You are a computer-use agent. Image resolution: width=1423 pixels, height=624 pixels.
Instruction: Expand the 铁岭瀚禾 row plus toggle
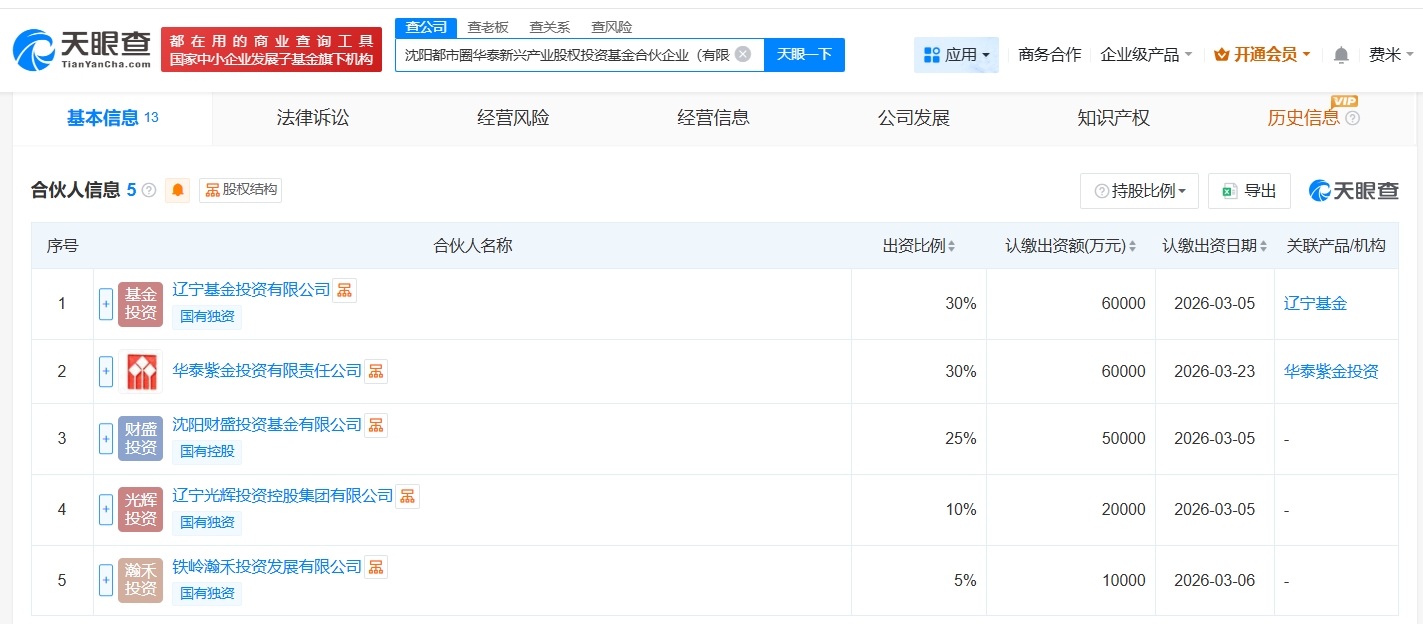pos(106,580)
